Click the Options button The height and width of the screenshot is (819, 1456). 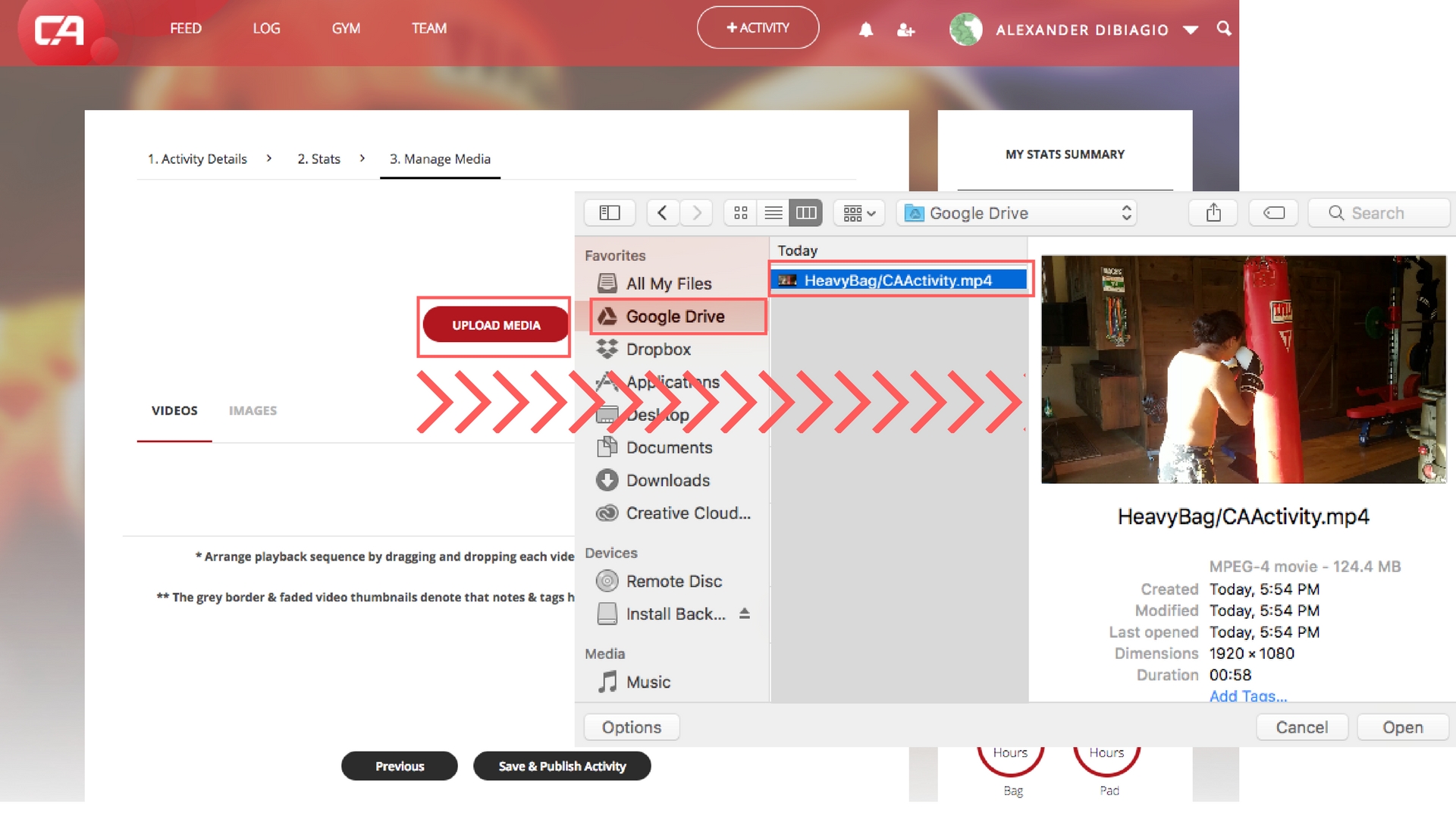(632, 727)
